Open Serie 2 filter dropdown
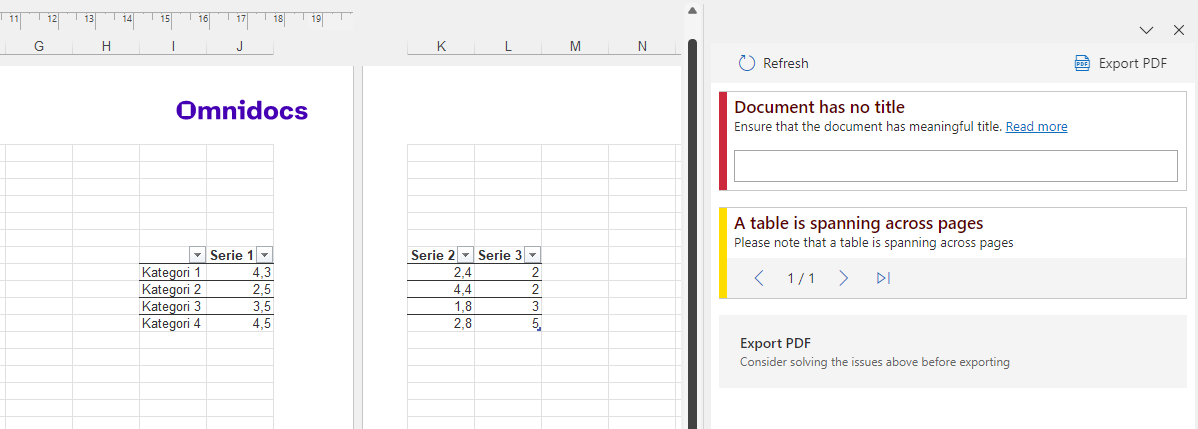 tap(465, 255)
